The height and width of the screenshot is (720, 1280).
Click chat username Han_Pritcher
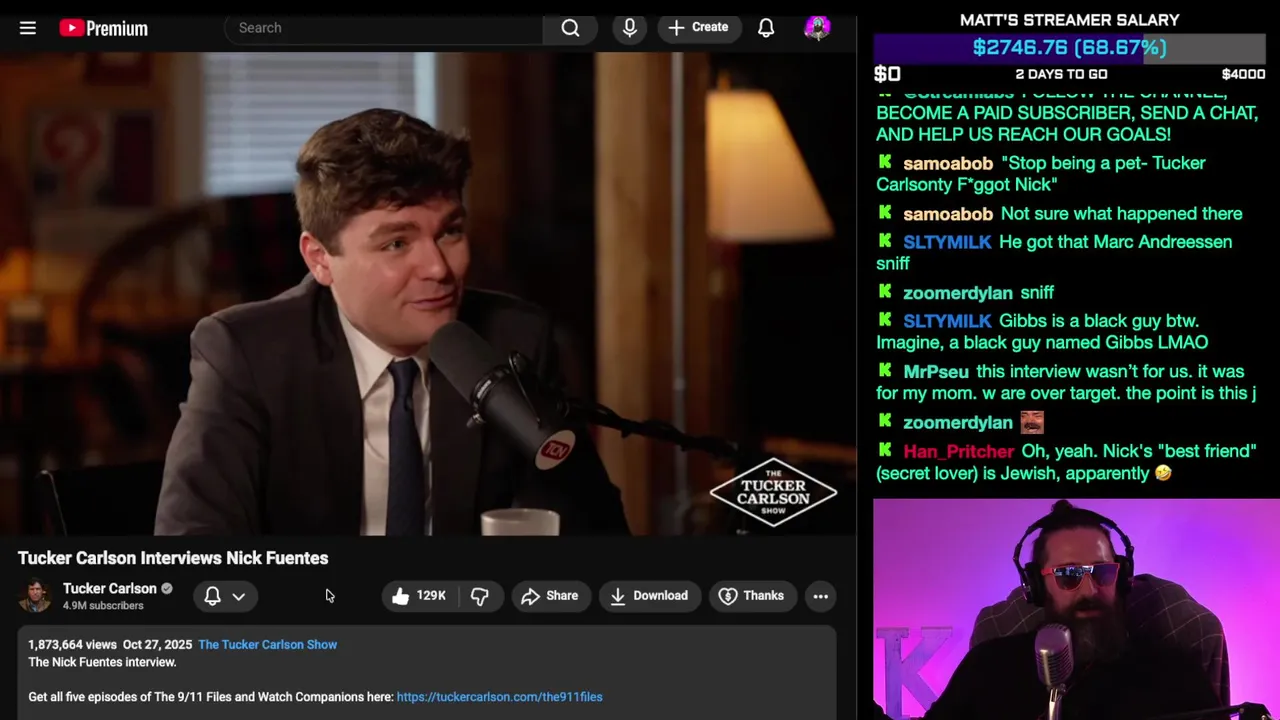tap(959, 452)
